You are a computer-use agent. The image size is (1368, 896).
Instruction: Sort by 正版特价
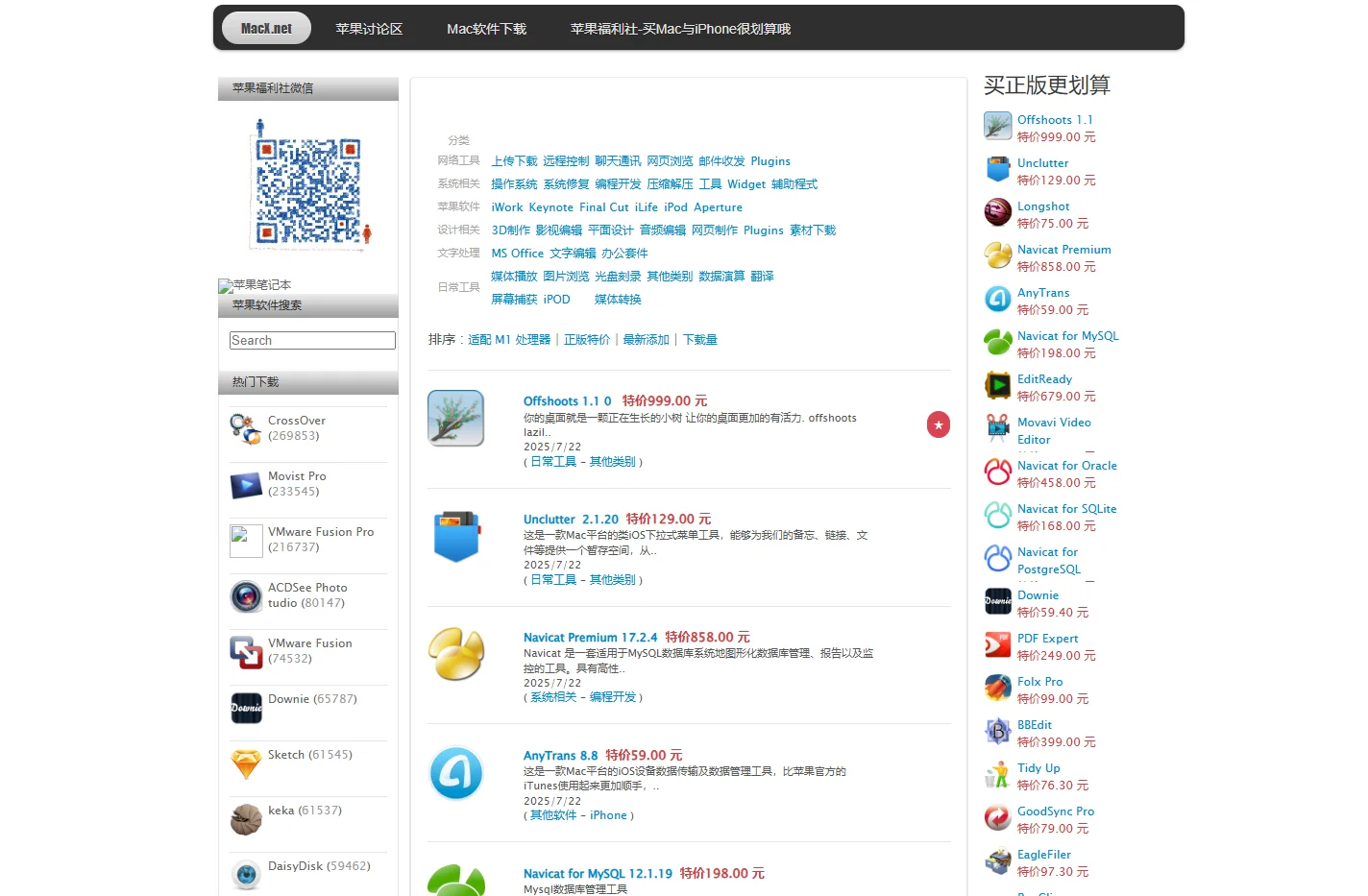pos(587,340)
